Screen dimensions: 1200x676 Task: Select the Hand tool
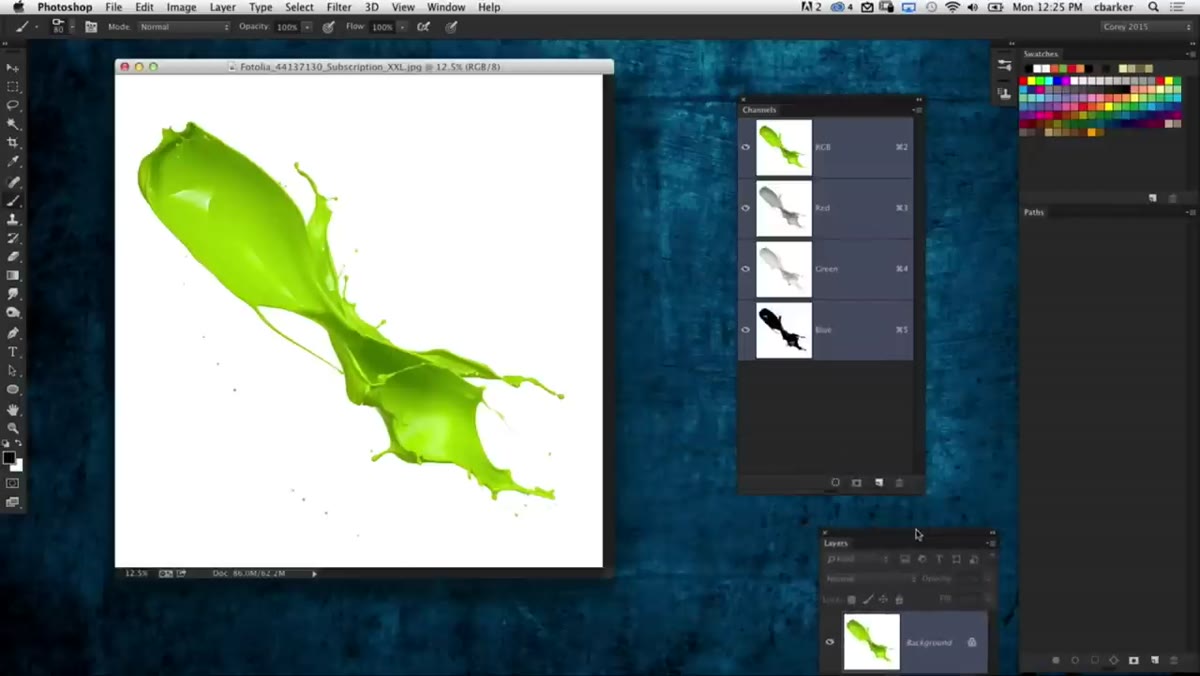(x=13, y=410)
